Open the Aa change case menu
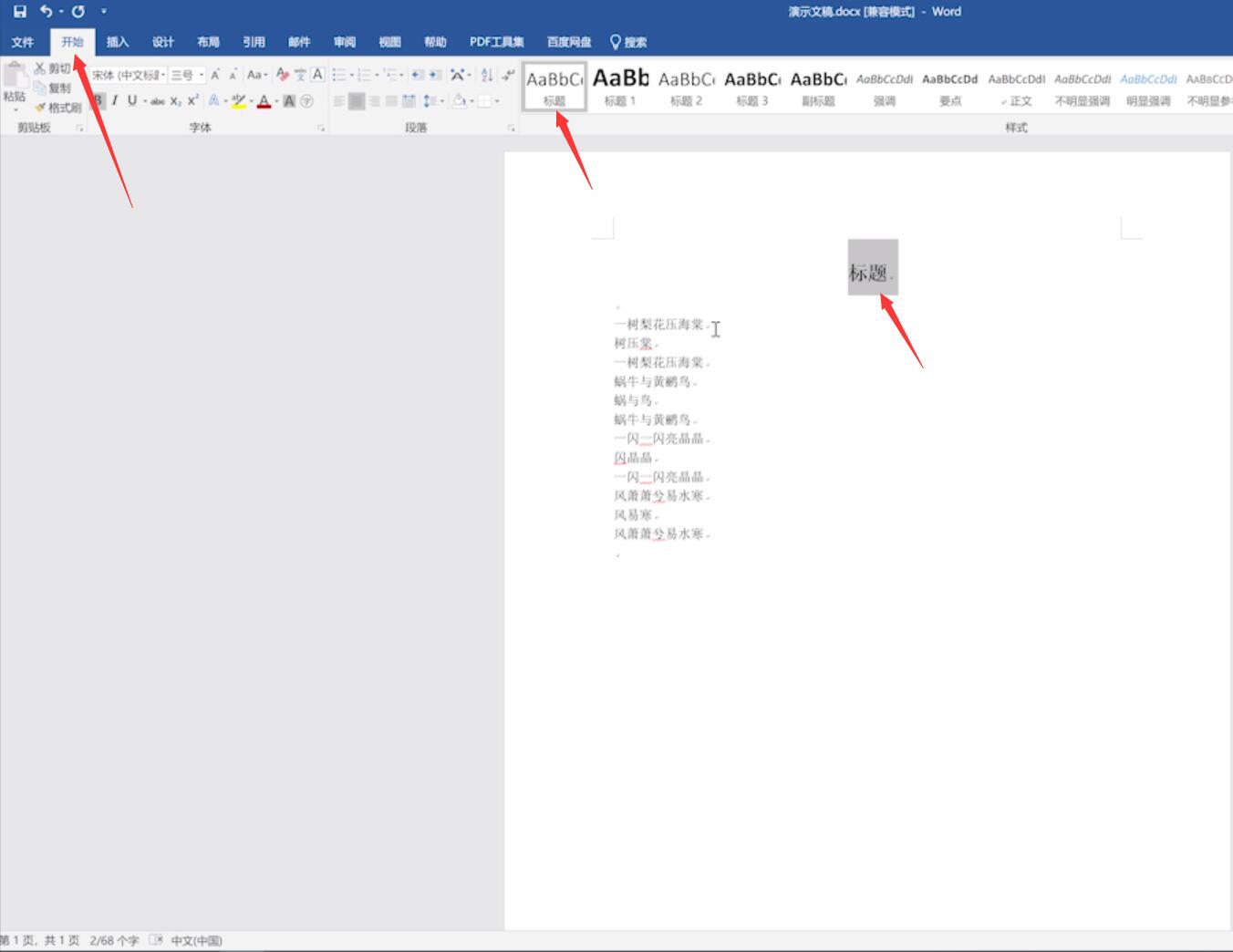 point(257,75)
